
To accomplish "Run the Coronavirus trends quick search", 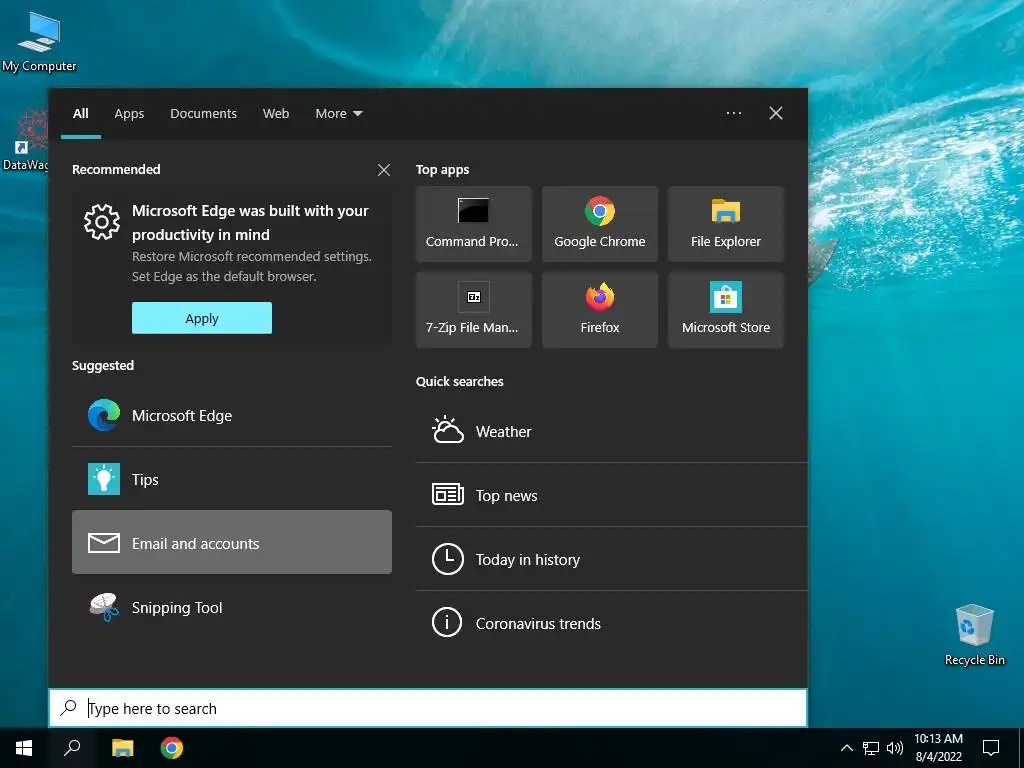I will pos(611,623).
